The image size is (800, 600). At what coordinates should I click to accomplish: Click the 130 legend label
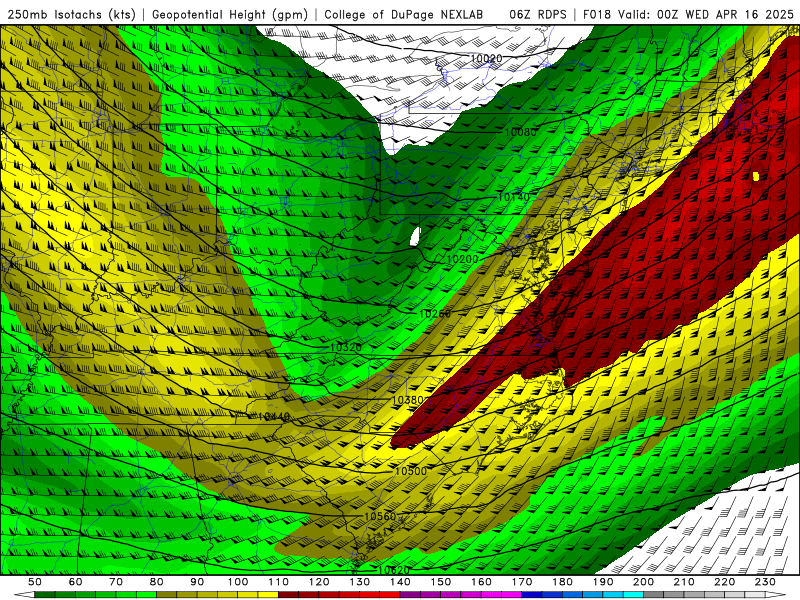360,582
